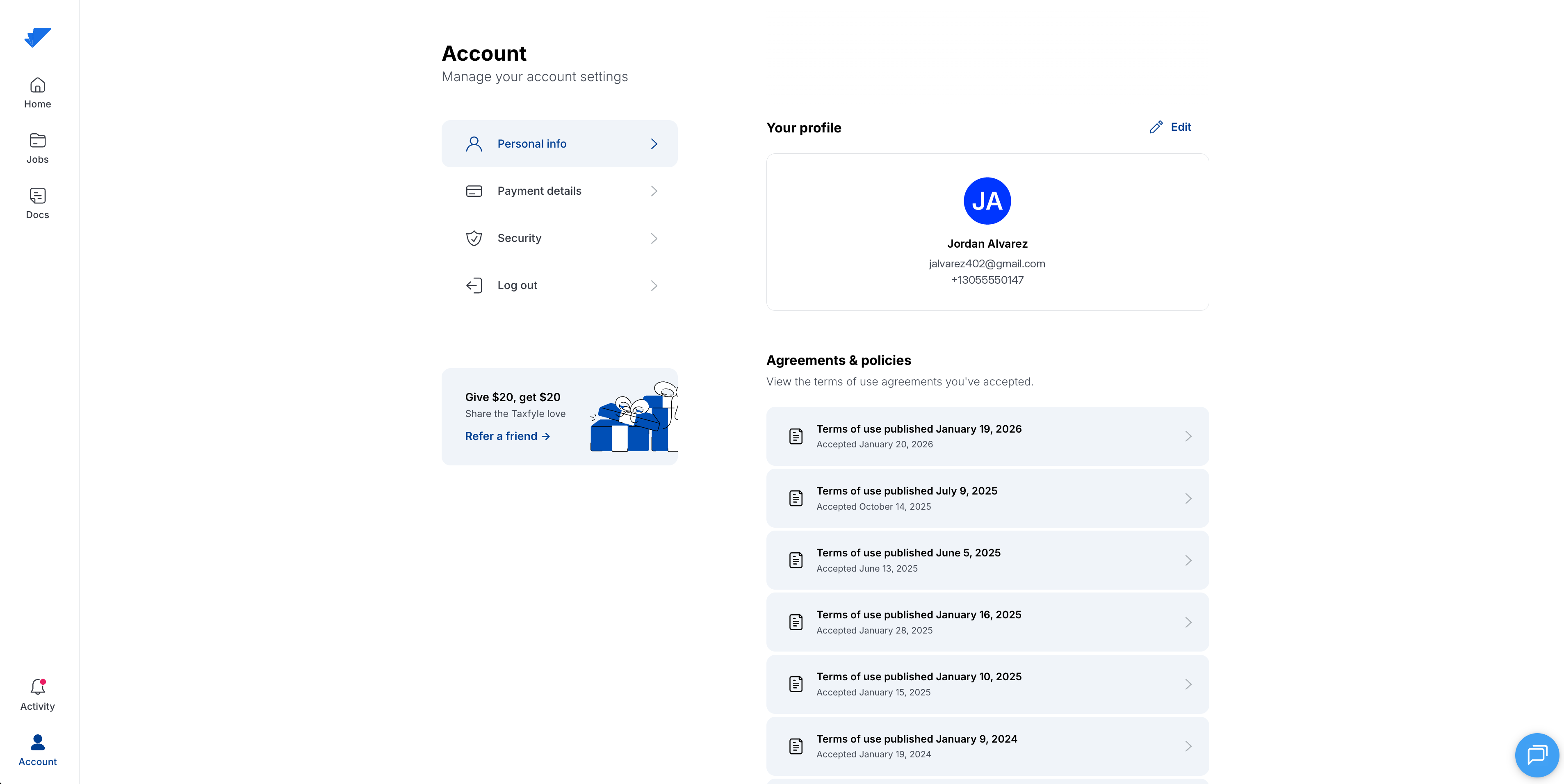Open chevron for terms published July 9, 2025
The image size is (1564, 784).
coord(1188,498)
